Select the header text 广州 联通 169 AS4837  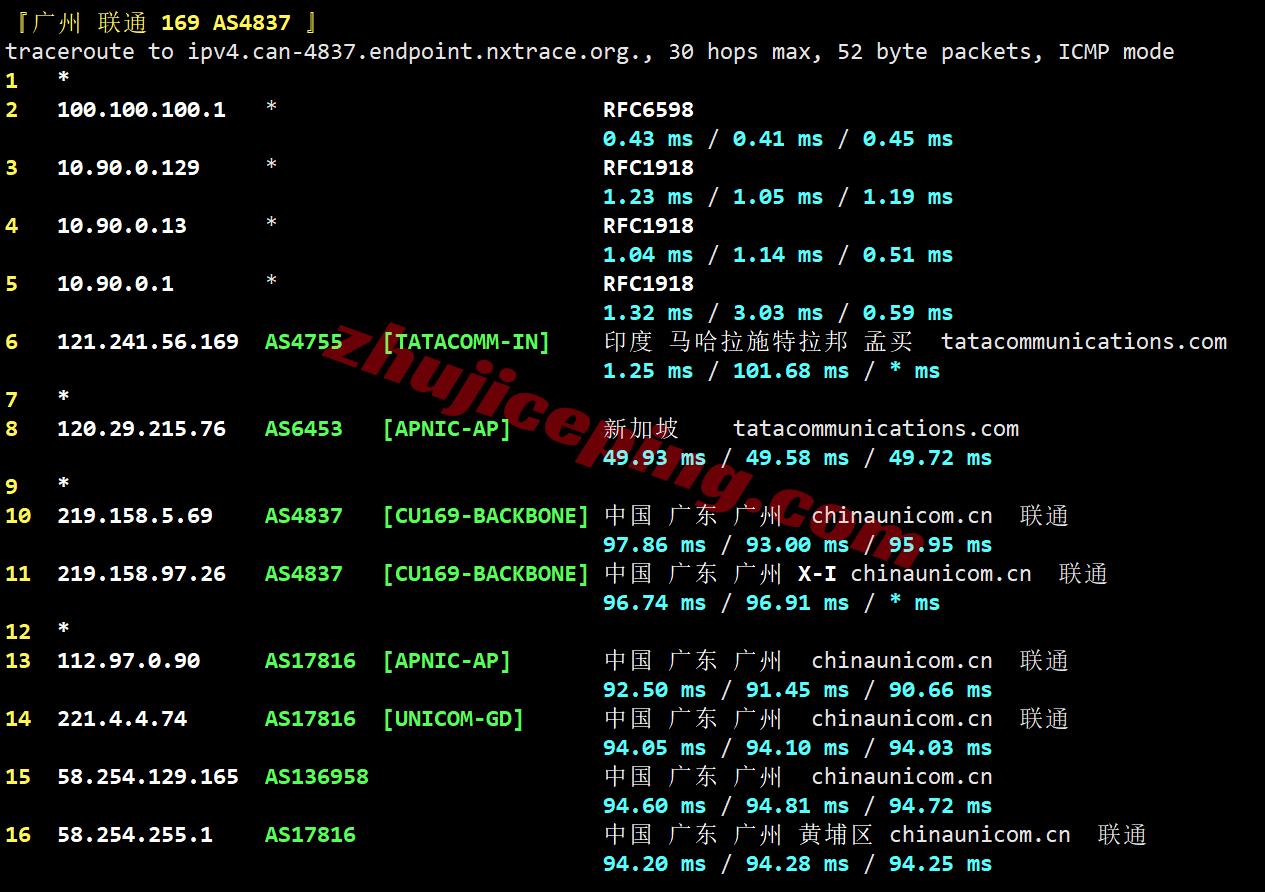(162, 22)
